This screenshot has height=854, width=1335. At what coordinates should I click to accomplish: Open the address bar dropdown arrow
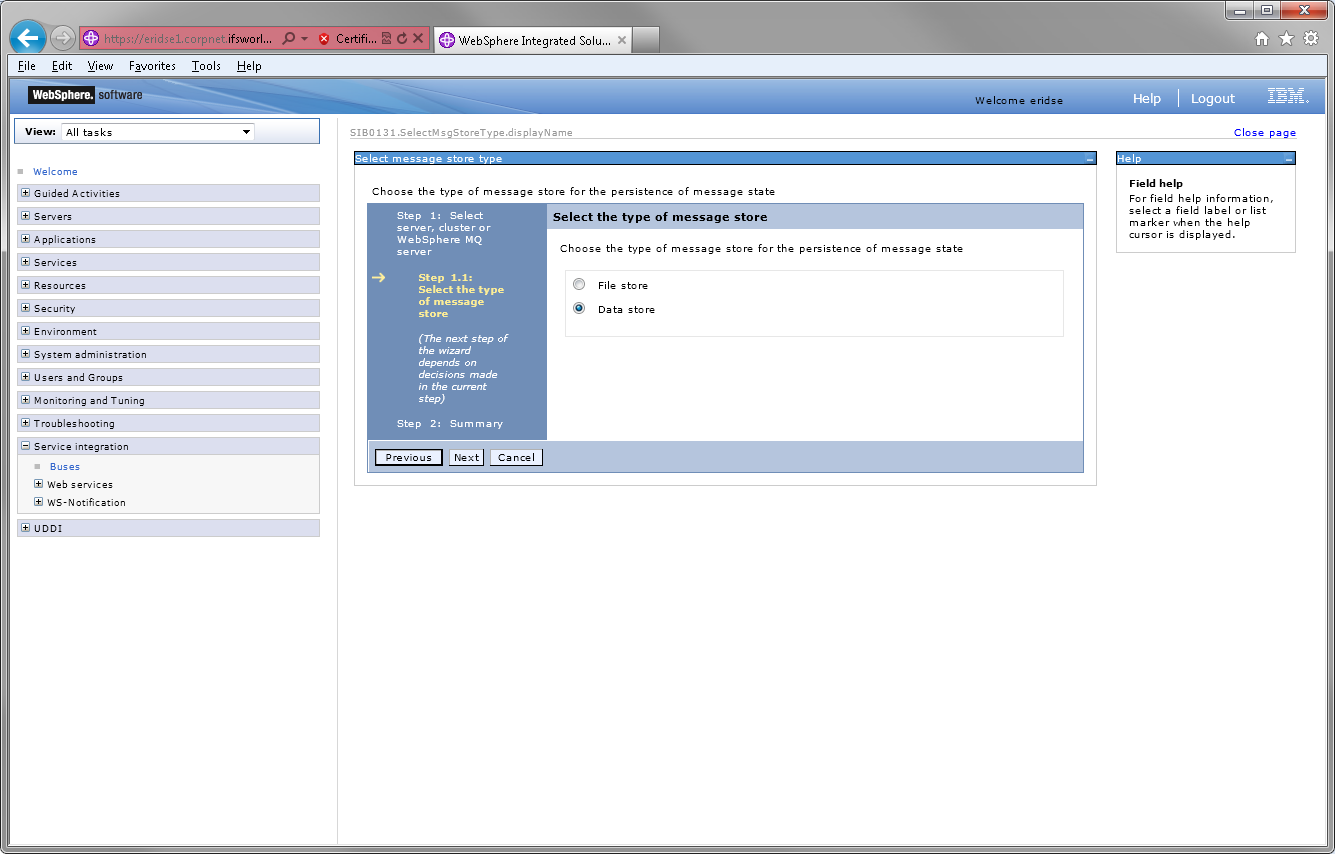coord(304,39)
